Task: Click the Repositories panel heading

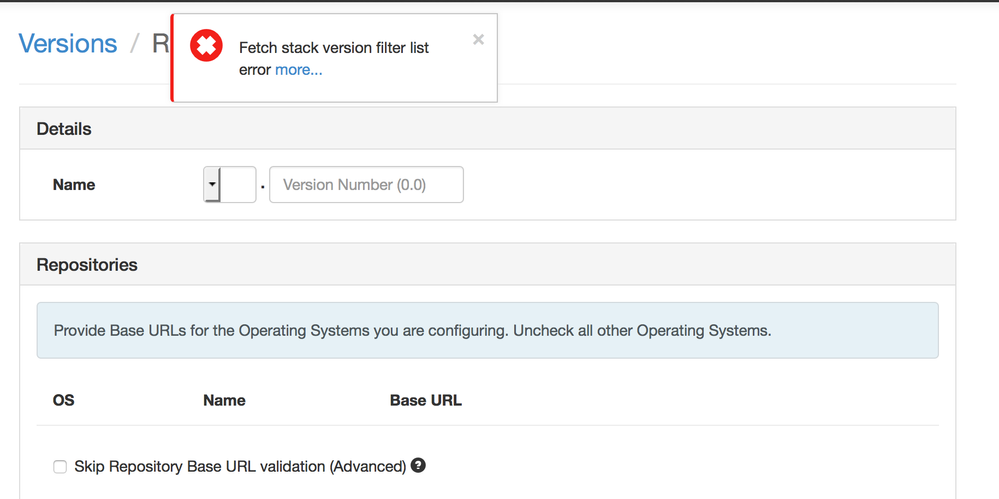Action: tap(87, 265)
